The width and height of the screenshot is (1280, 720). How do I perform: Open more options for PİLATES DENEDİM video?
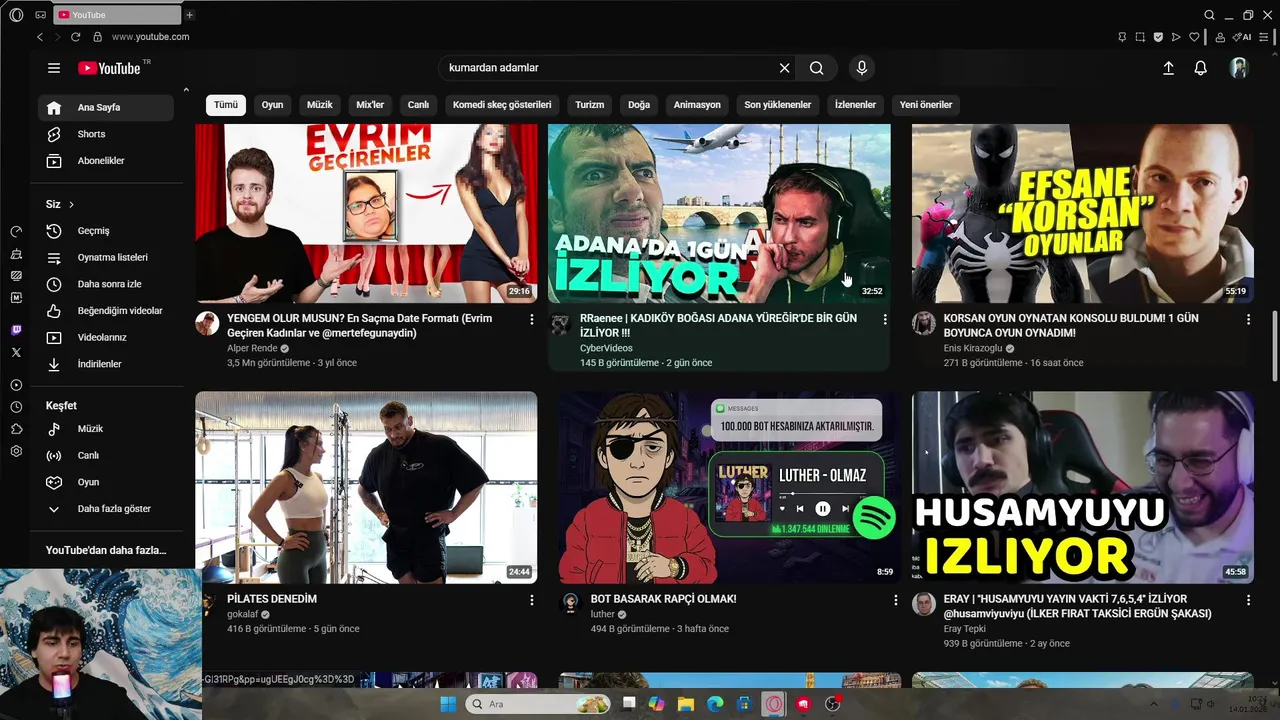coord(532,600)
